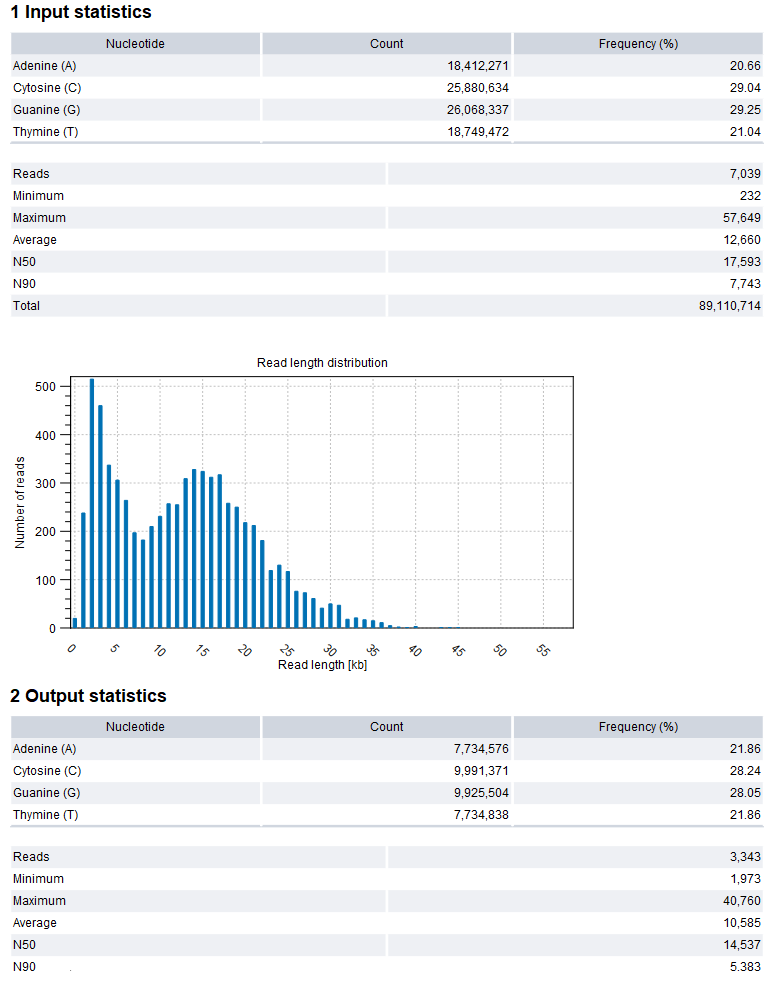Select the output Reads value 3,343
This screenshot has height=982, width=770.
coord(745,857)
